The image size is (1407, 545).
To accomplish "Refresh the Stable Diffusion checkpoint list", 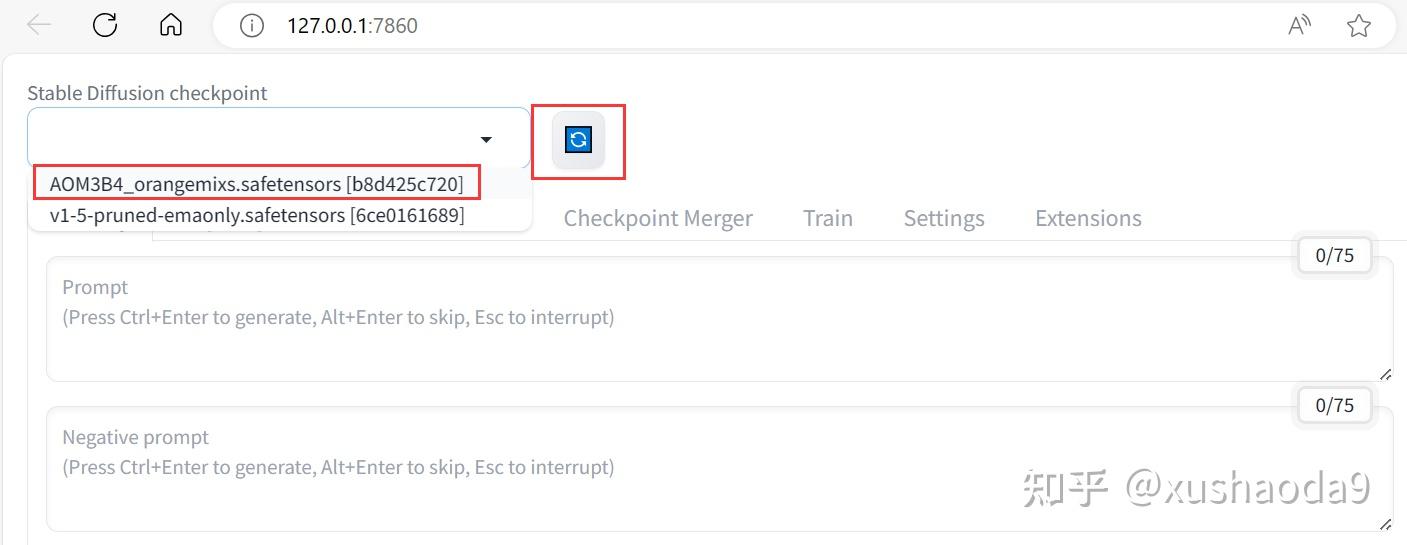I will [578, 140].
